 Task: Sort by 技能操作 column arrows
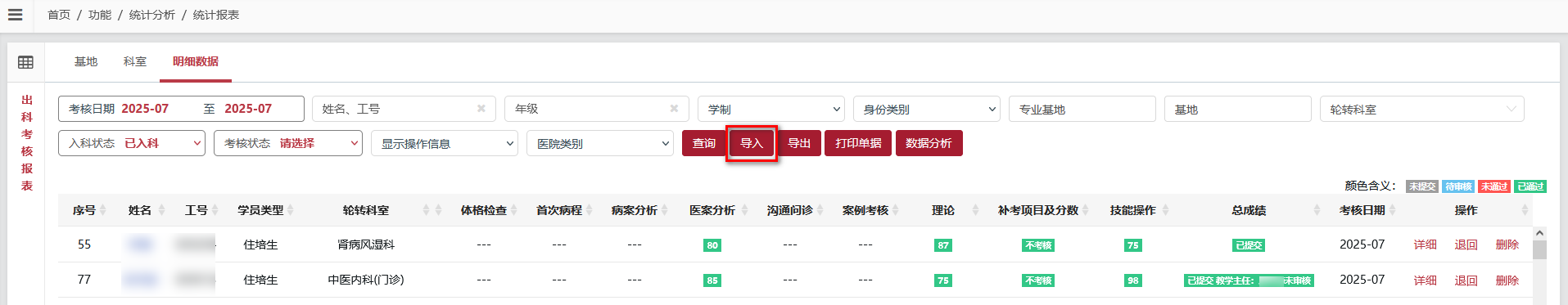[x=1165, y=210]
